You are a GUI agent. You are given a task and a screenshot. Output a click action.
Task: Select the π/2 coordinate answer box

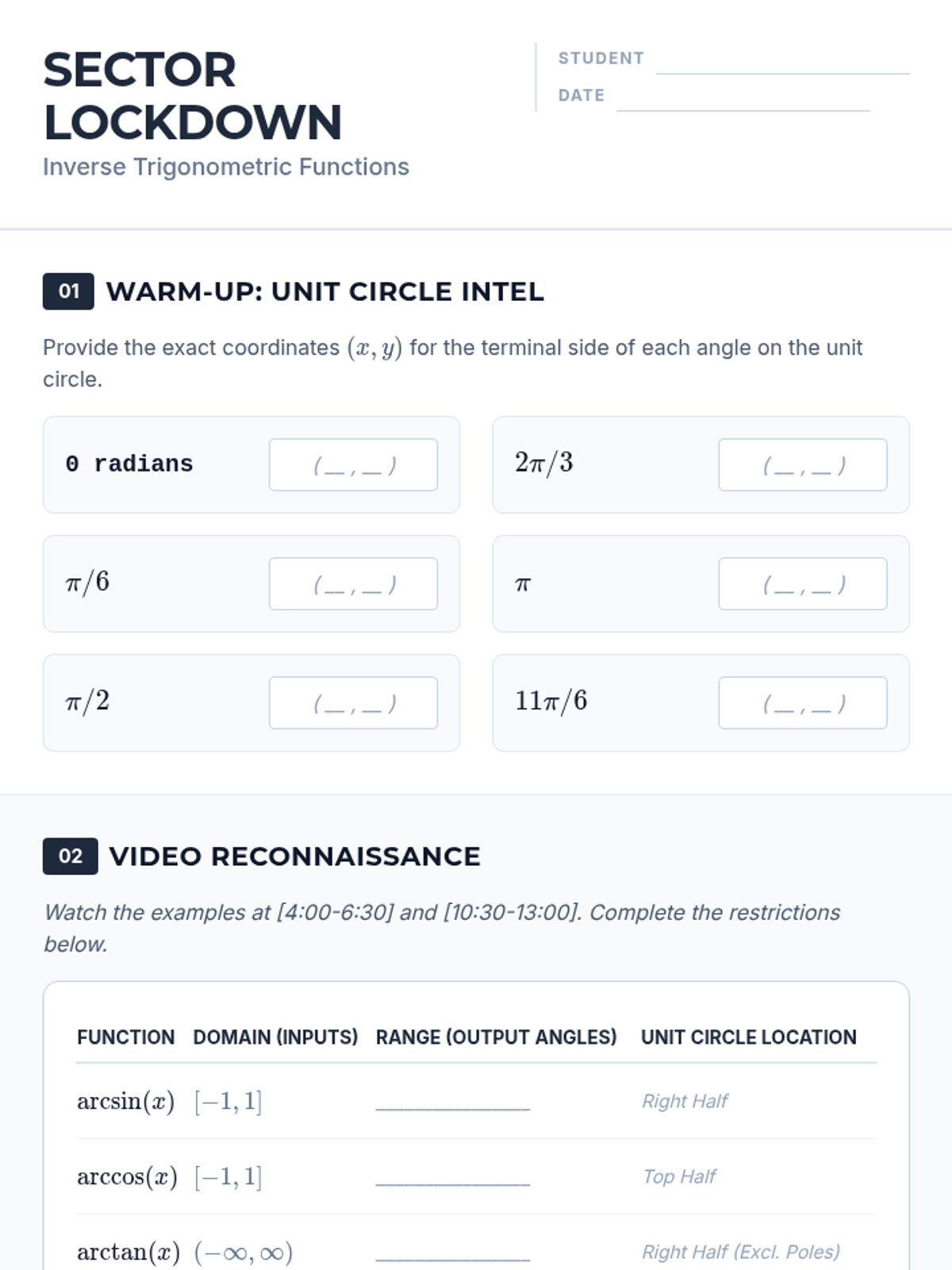(353, 702)
